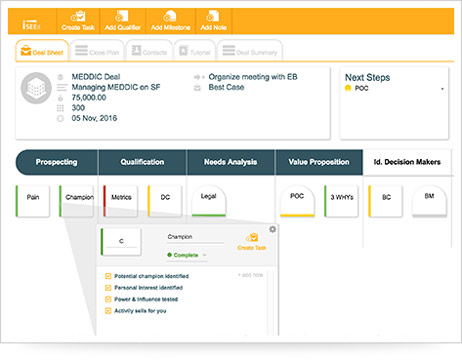Open the POC milestone card
This screenshot has width=462, height=360.
tap(297, 201)
